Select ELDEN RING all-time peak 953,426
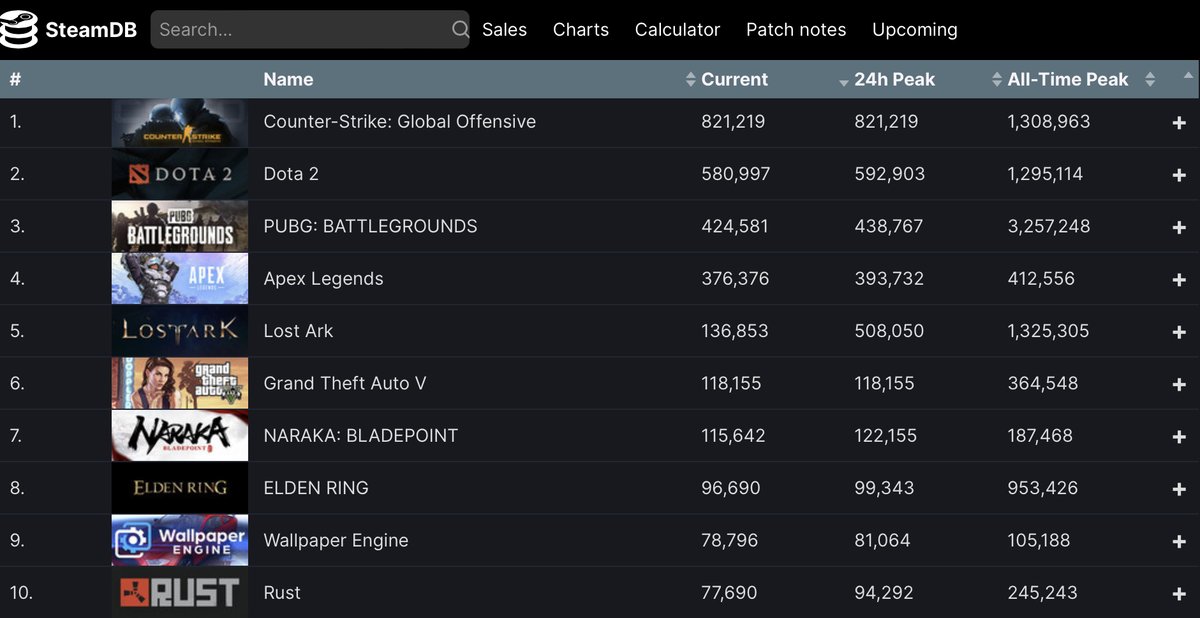 pos(1043,488)
